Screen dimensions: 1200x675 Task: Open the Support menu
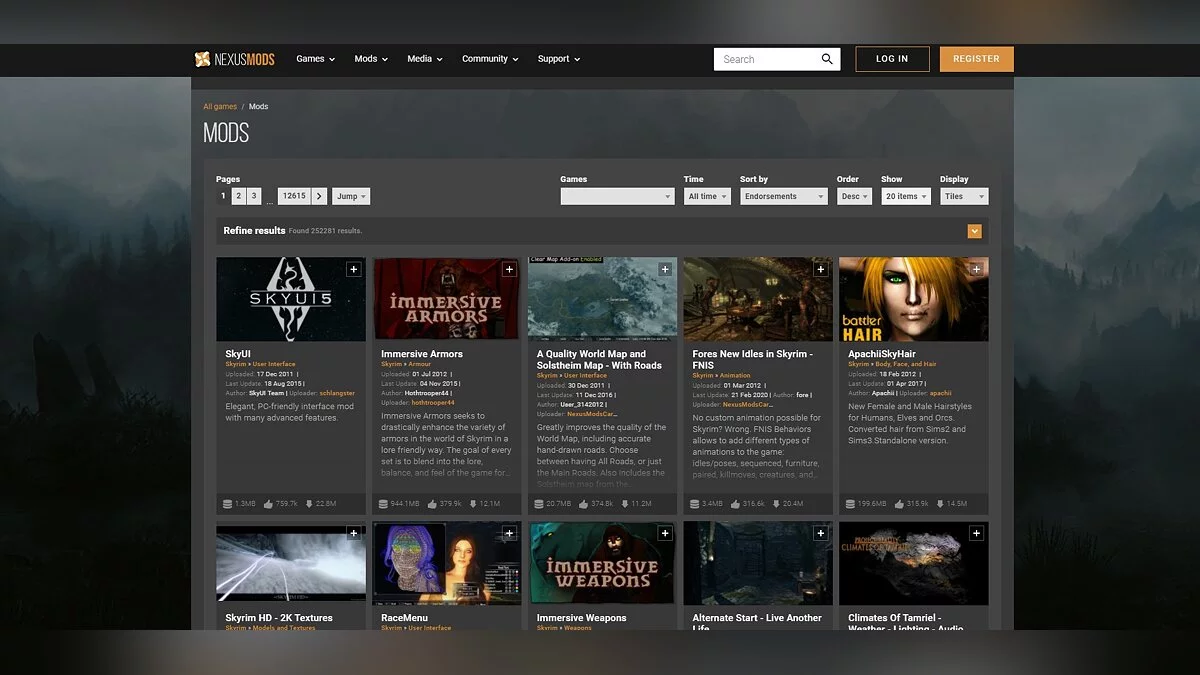click(559, 59)
